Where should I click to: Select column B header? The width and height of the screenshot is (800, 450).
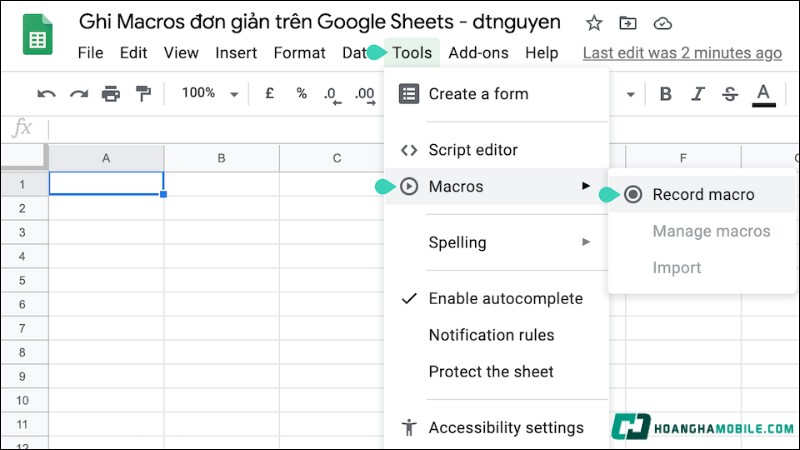pyautogui.click(x=221, y=158)
